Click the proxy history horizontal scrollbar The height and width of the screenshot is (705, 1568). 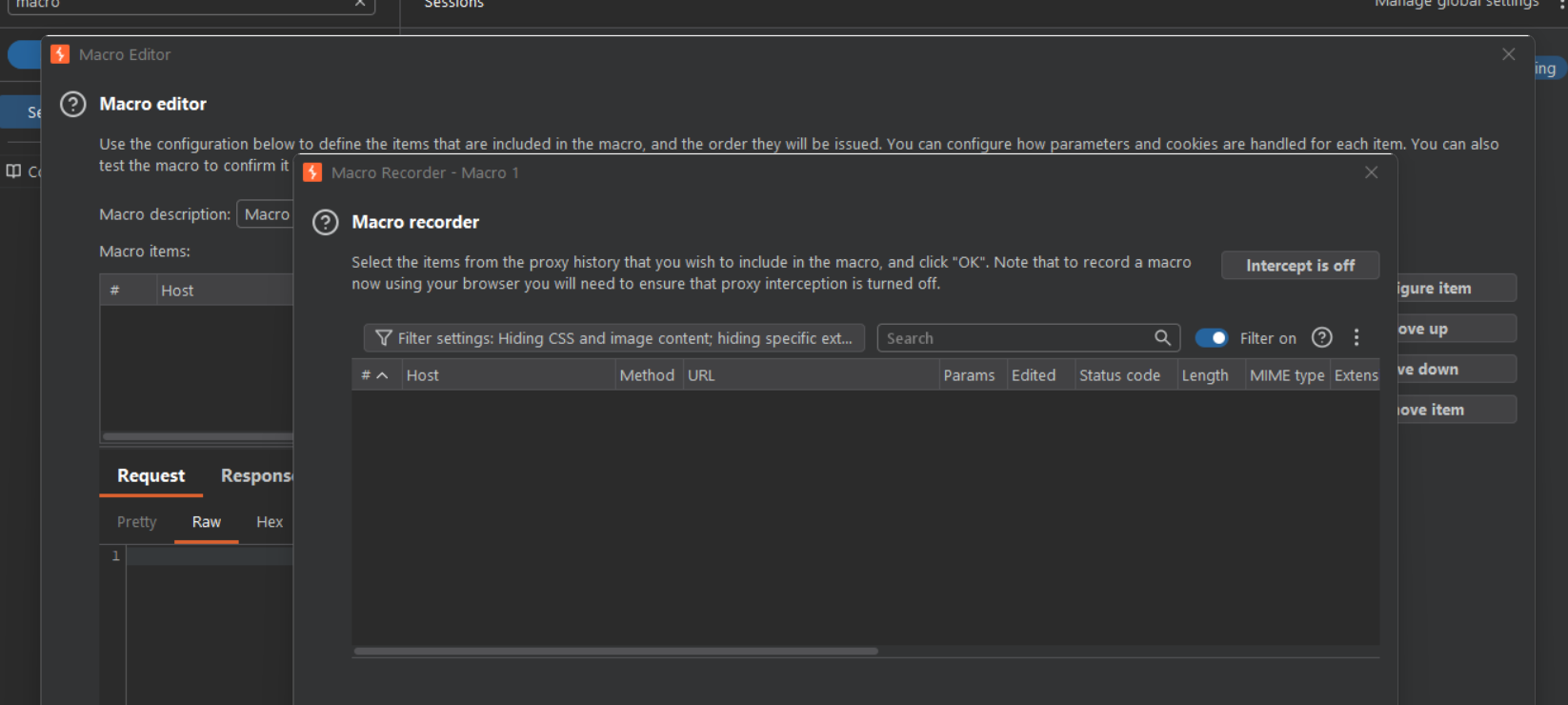tap(616, 652)
